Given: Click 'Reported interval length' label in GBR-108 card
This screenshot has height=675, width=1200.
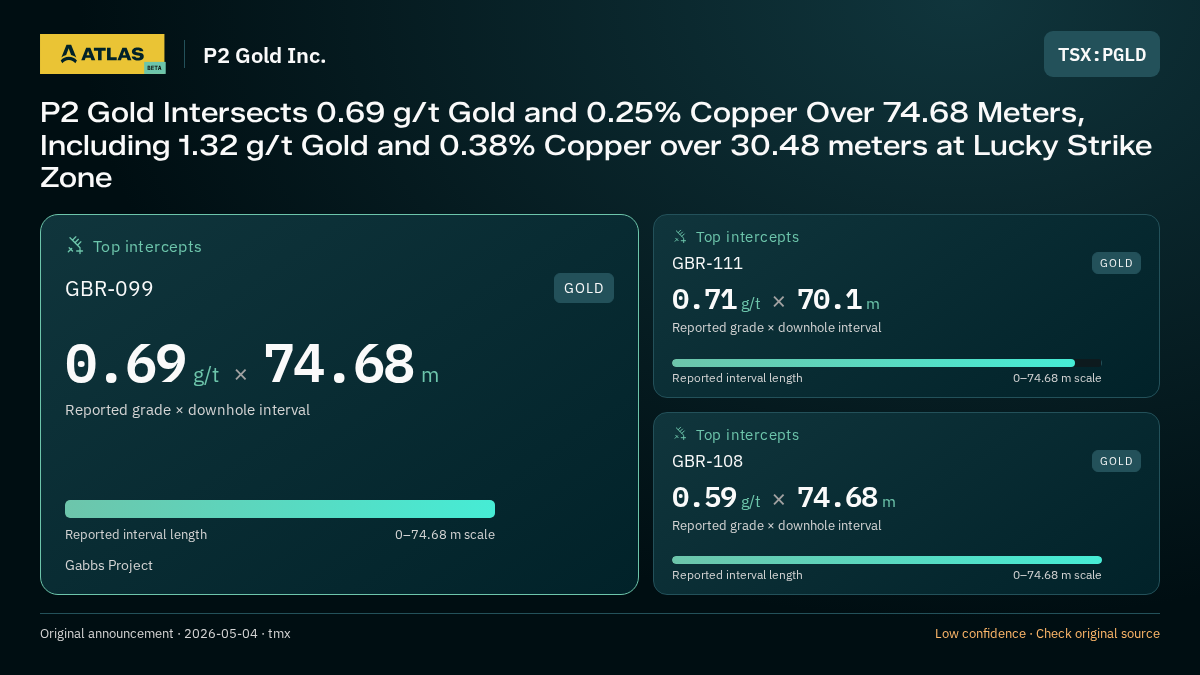Looking at the screenshot, I should pos(737,575).
